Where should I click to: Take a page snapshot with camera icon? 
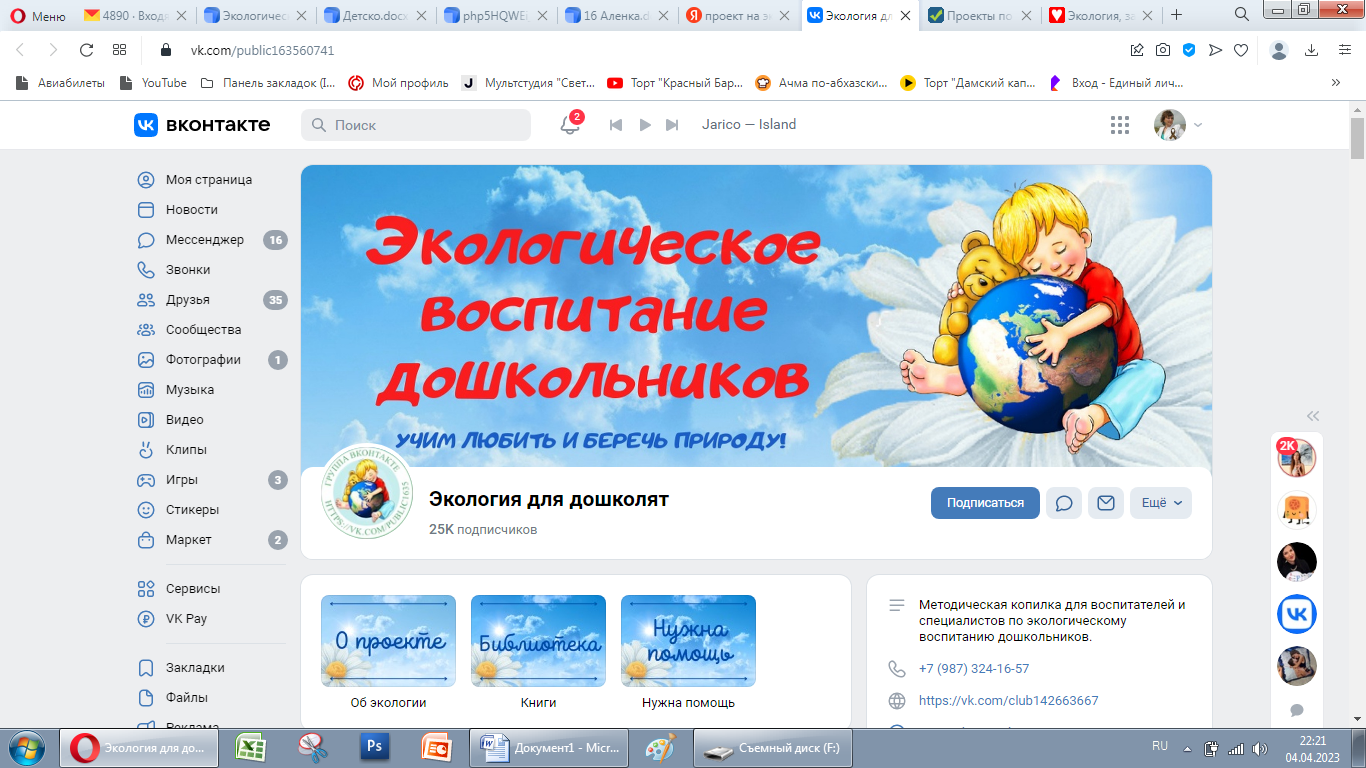(x=1163, y=50)
